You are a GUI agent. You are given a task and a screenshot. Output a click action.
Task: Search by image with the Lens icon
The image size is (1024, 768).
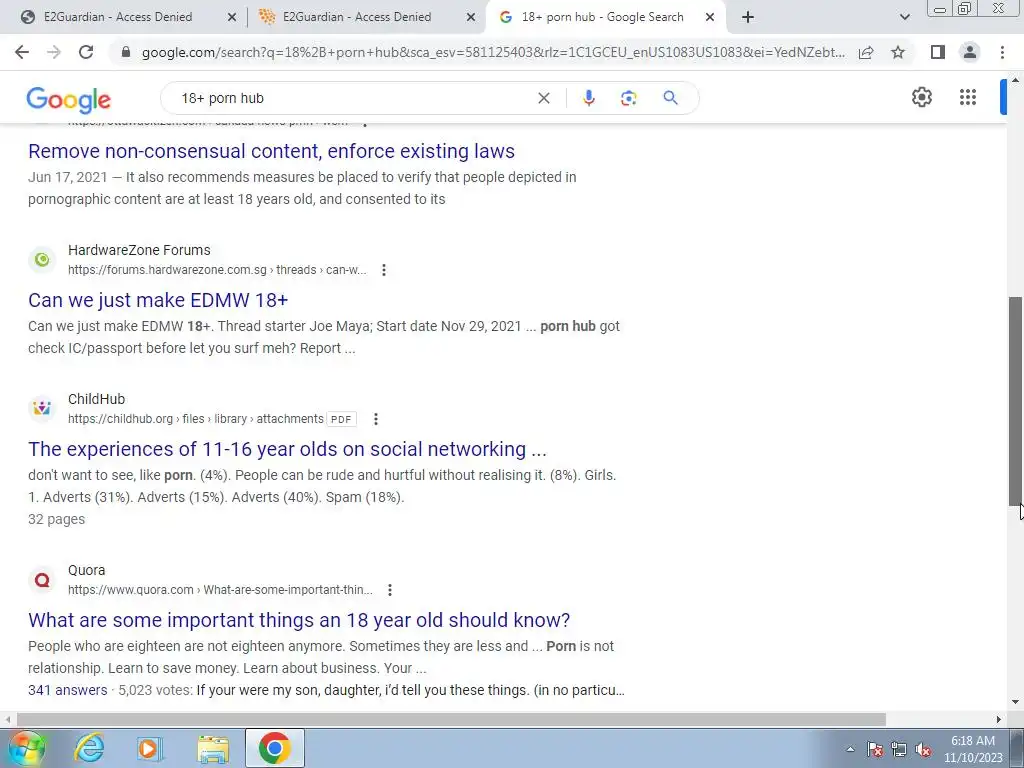tap(628, 98)
